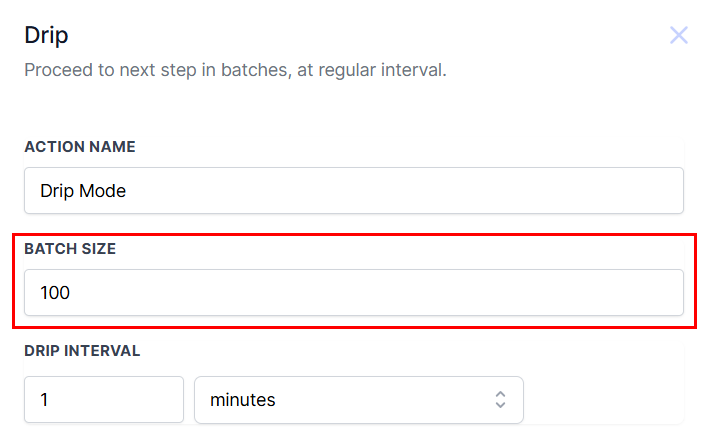This screenshot has width=714, height=446.
Task: Click into the Batch Size field
Action: 353,293
